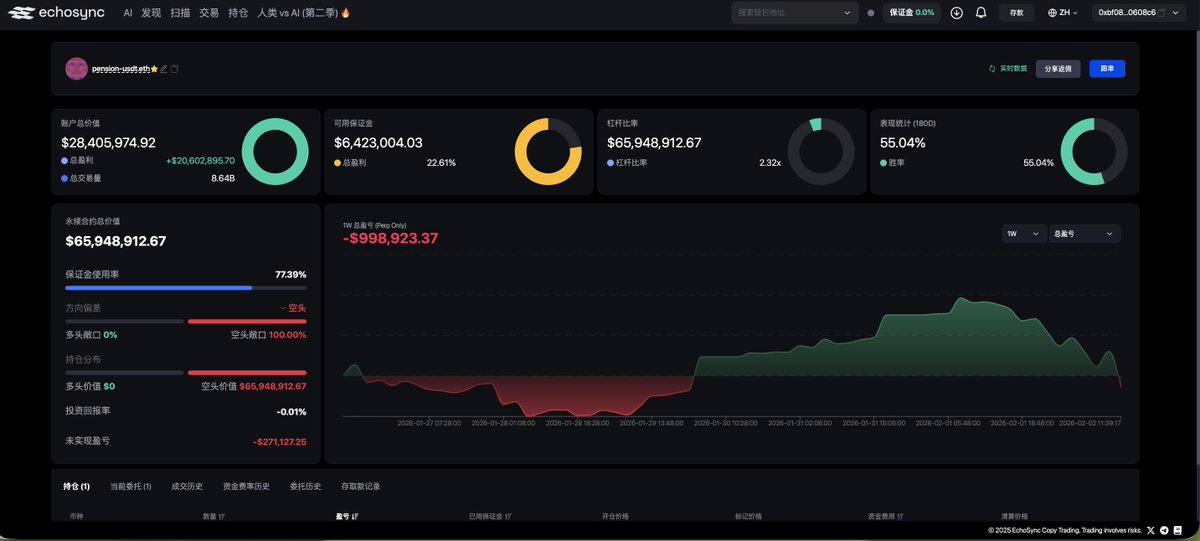The image size is (1200, 541).
Task: Click the 开仓价格 column header
Action: pos(615,516)
